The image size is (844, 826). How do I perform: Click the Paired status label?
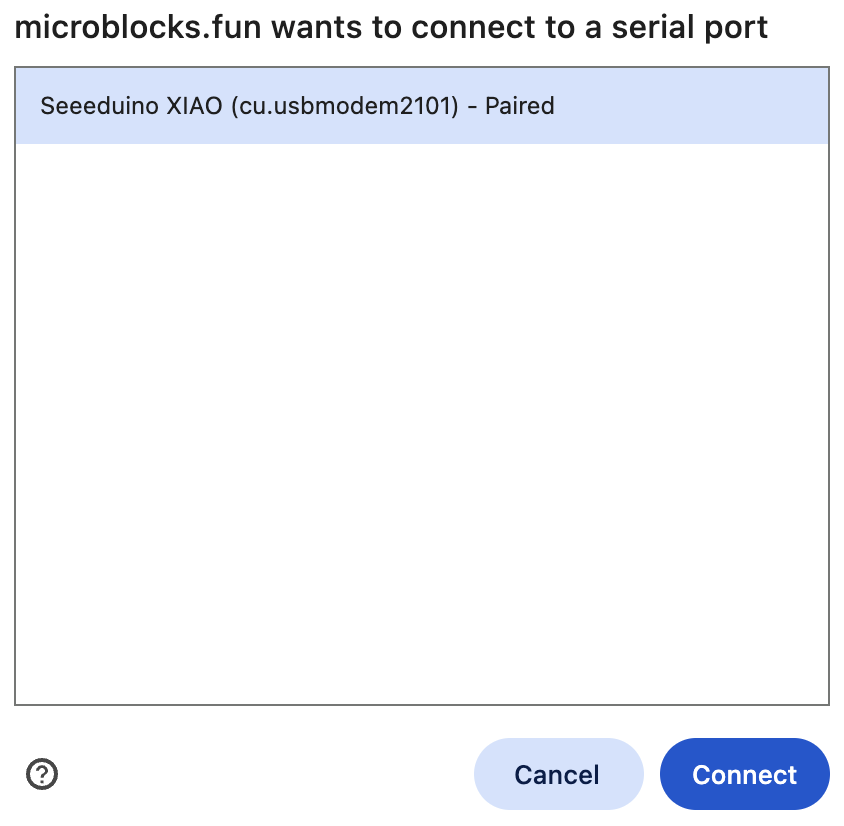click(519, 106)
